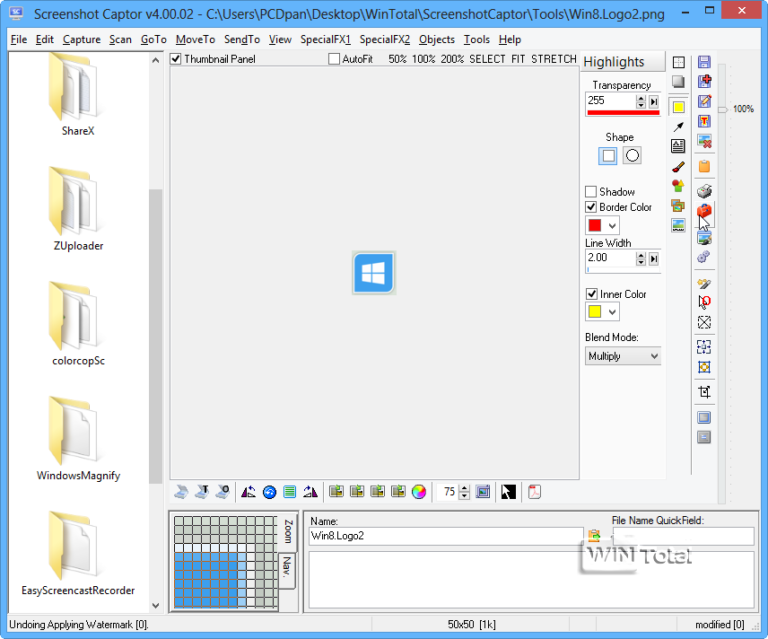Screen dimensions: 768x639
Task: Uncheck the Inner Color checkbox
Action: (592, 294)
